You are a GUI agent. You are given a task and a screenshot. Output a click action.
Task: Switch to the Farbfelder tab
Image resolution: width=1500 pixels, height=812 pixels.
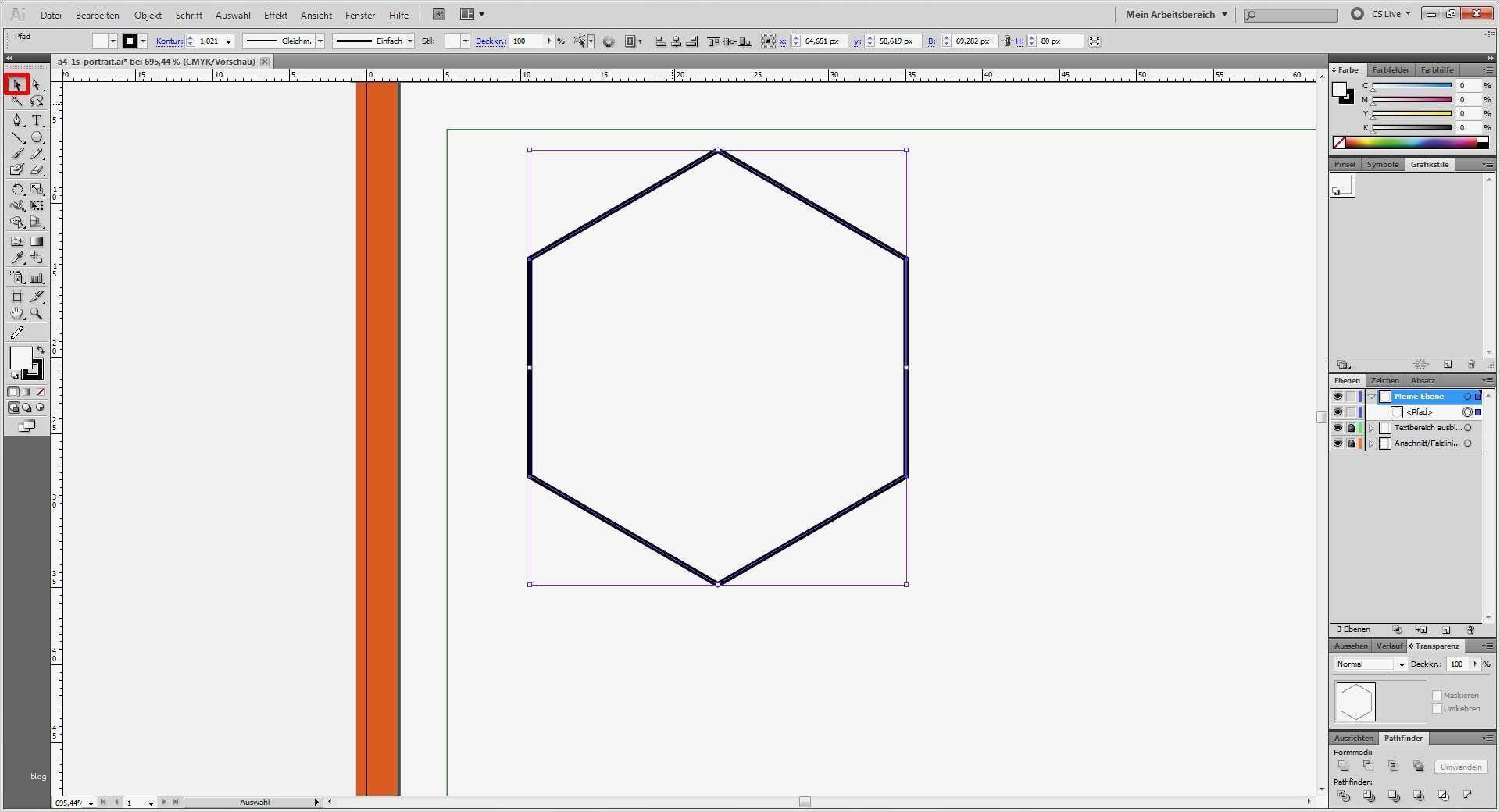[x=1391, y=70]
